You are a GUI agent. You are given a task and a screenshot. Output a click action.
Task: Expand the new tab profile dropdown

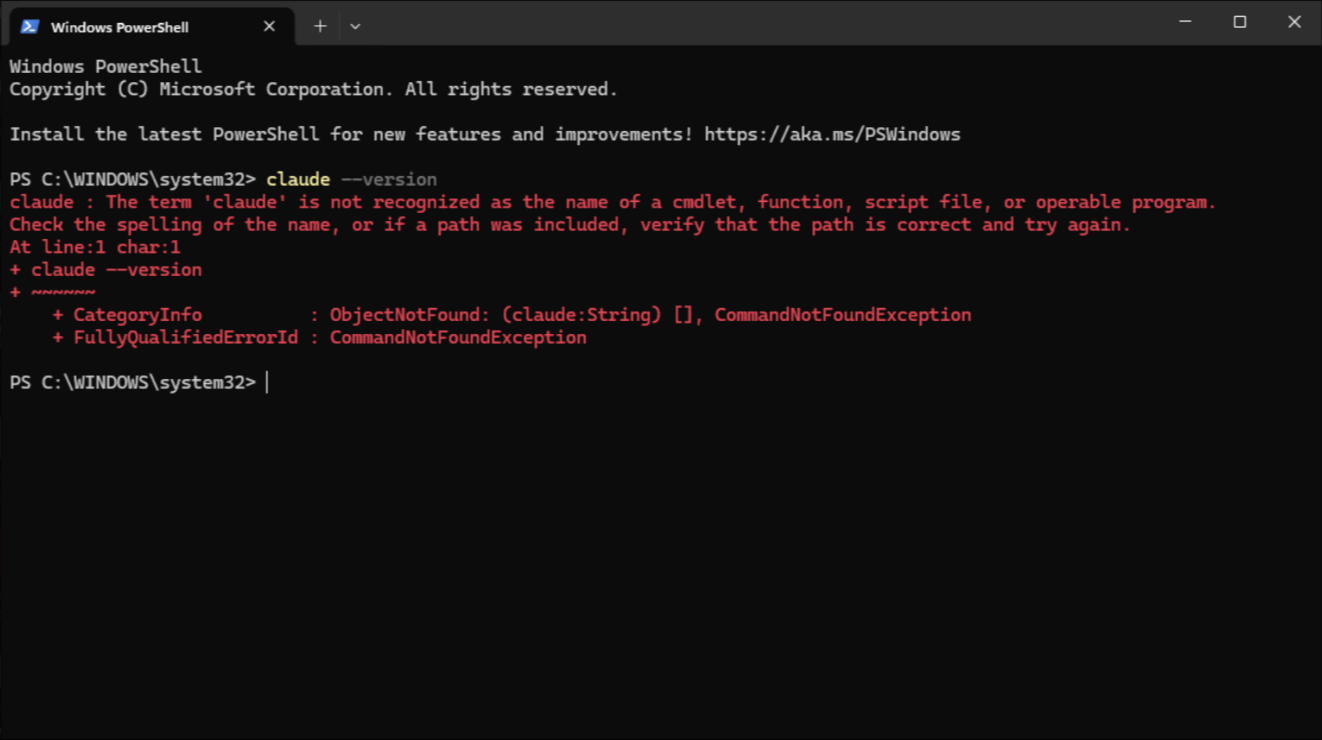pos(355,27)
